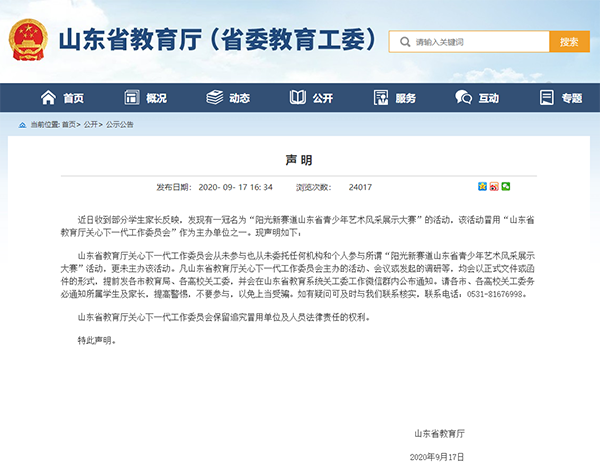Viewport: 600px width, 469px height.
Task: Share article via the Weibo icon
Action: click(494, 187)
